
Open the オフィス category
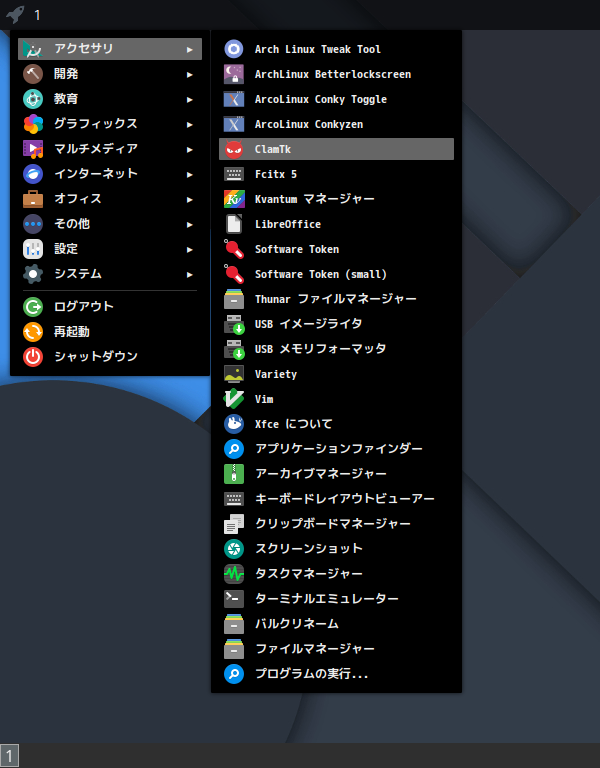(110, 199)
